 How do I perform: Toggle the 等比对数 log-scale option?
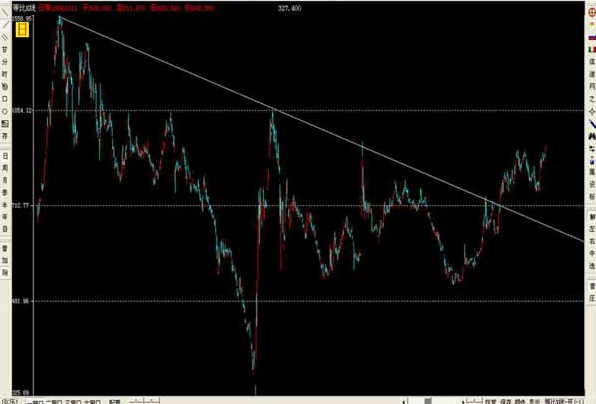(564, 401)
